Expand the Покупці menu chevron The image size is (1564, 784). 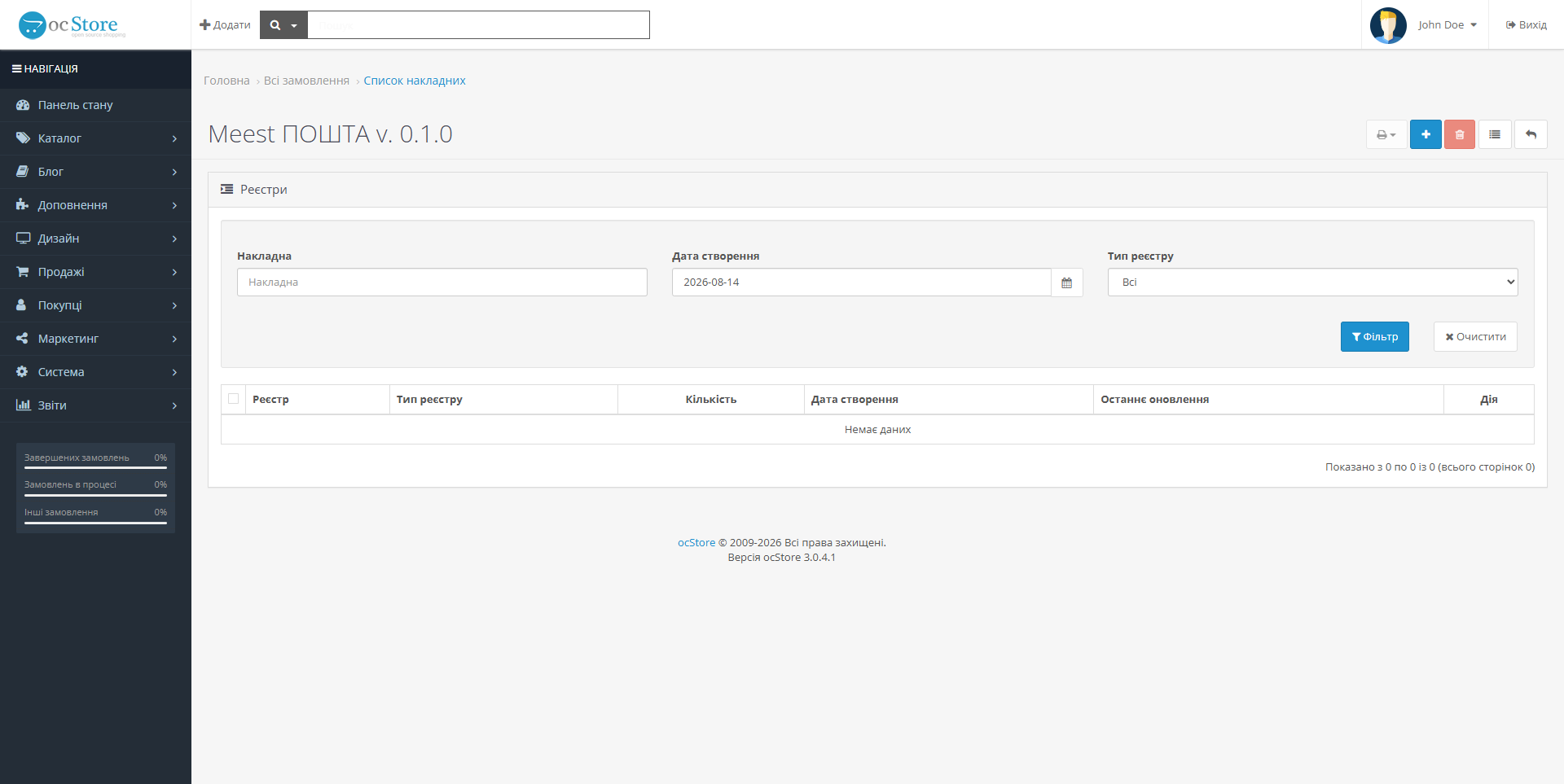[174, 306]
